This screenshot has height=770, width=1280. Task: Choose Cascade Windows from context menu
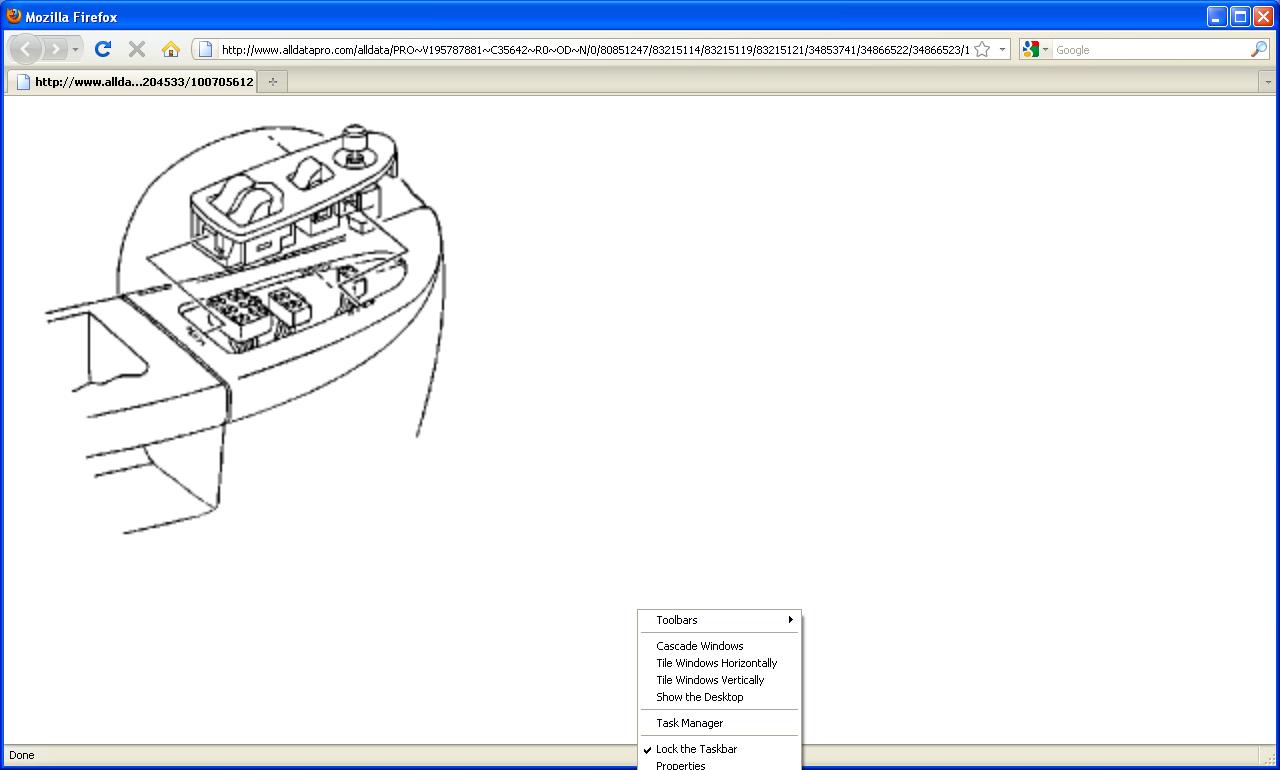pos(720,646)
